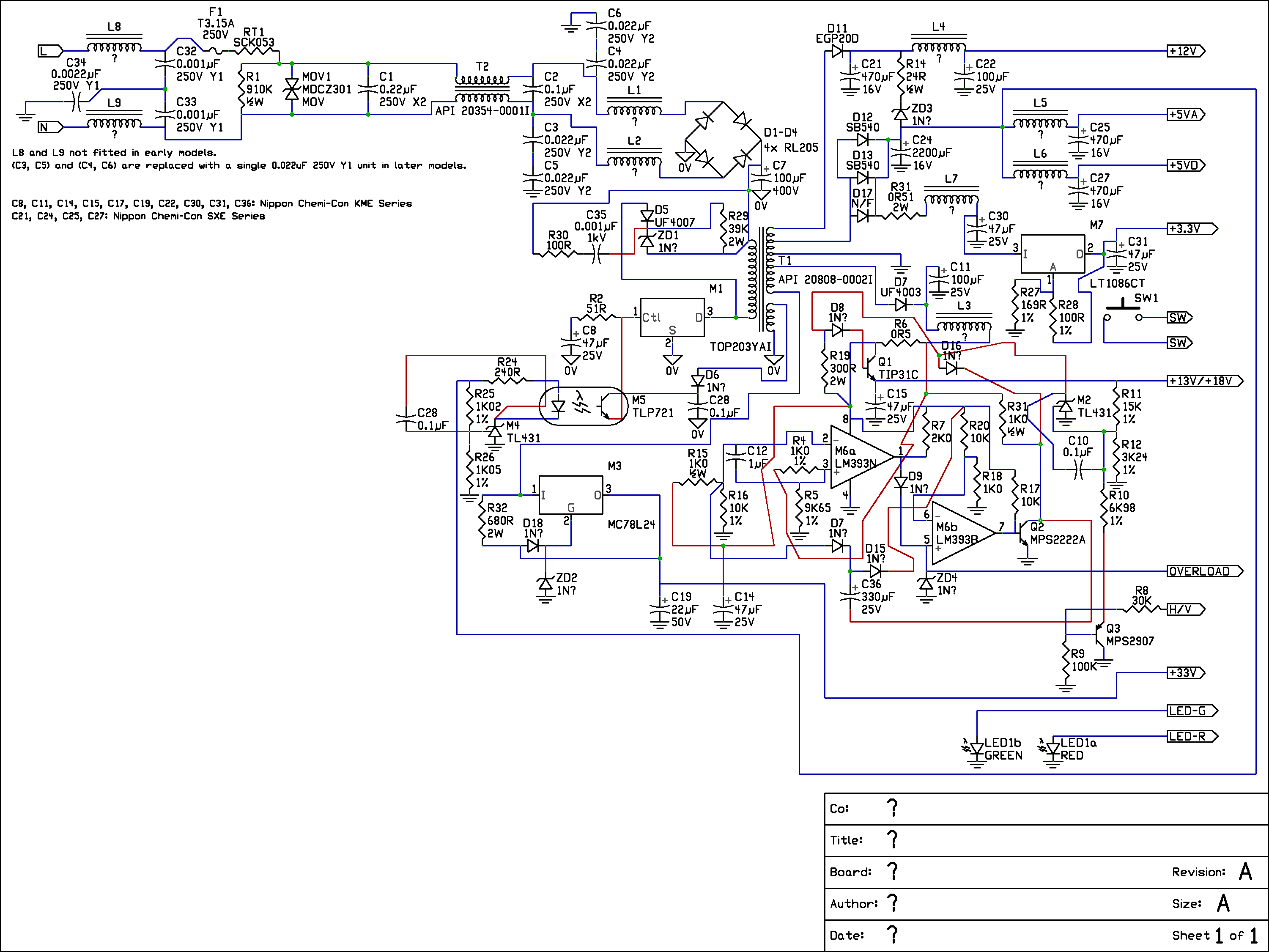Click the M6b LM393B comparator symbol
This screenshot has width=1269, height=952.
click(x=964, y=533)
